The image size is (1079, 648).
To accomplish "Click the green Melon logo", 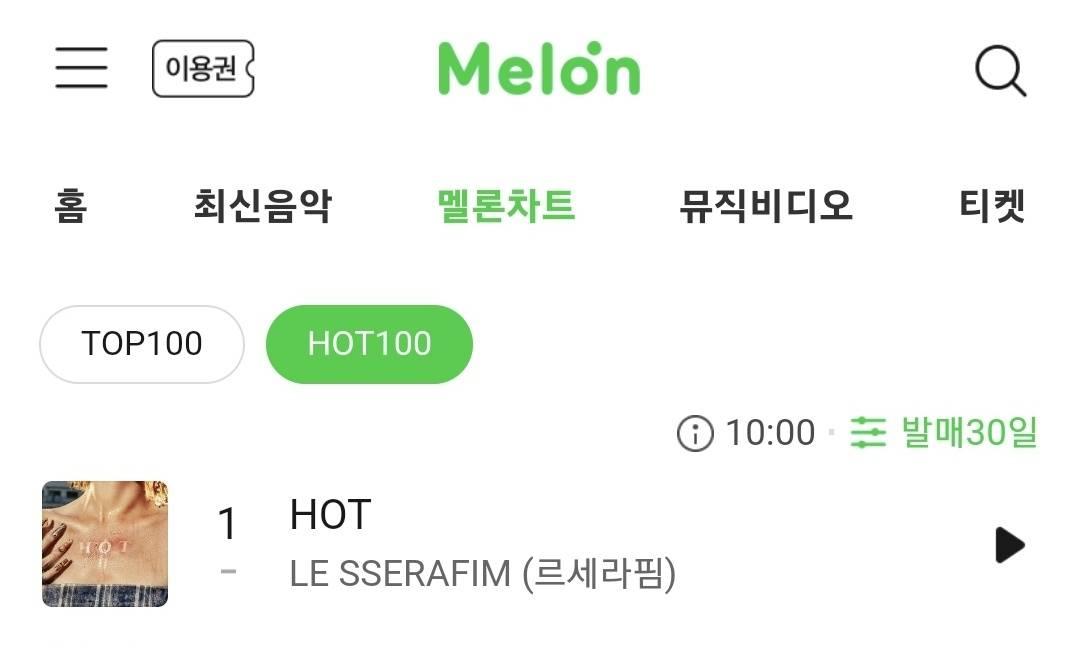I will (x=540, y=68).
